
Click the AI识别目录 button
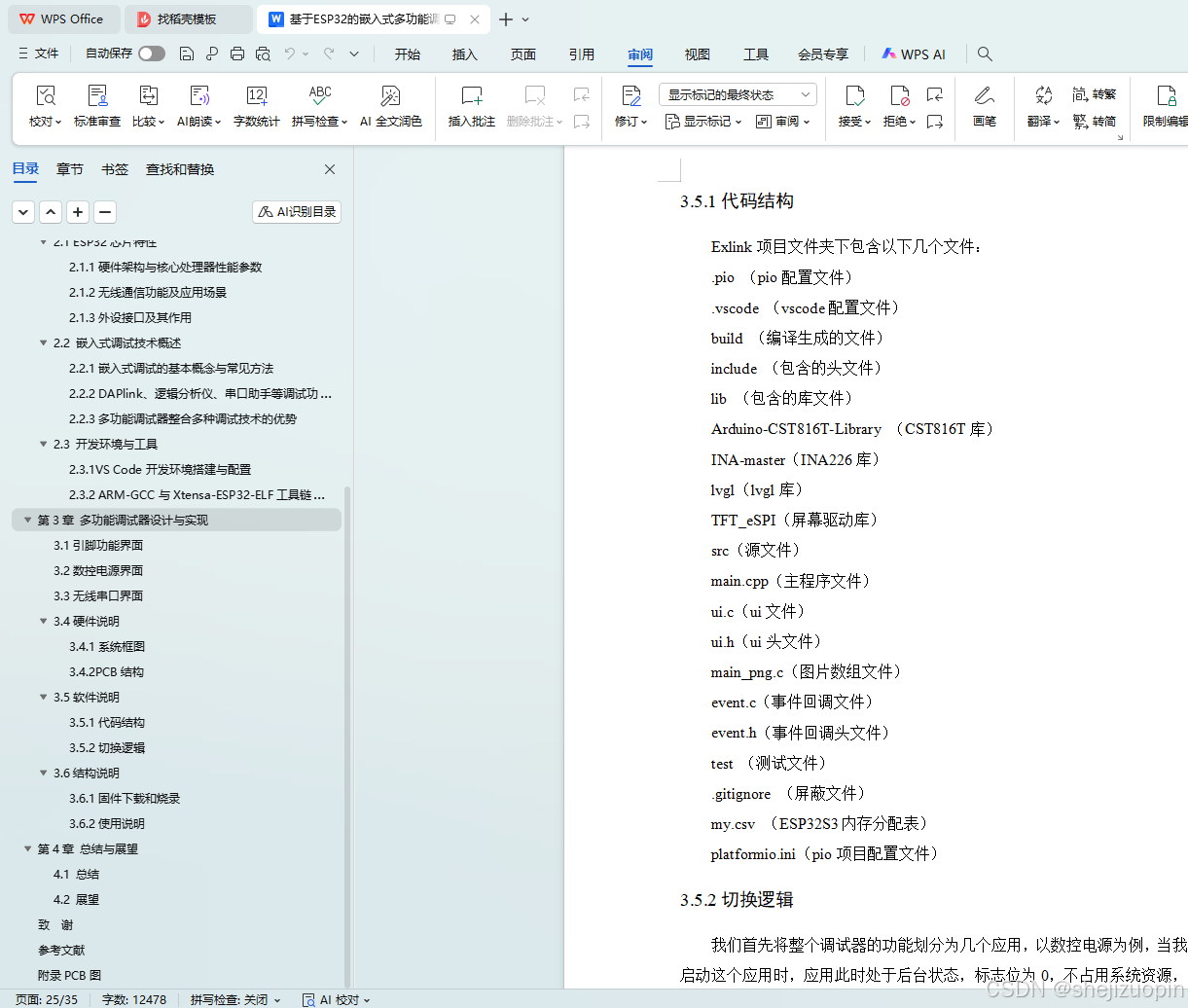point(296,211)
